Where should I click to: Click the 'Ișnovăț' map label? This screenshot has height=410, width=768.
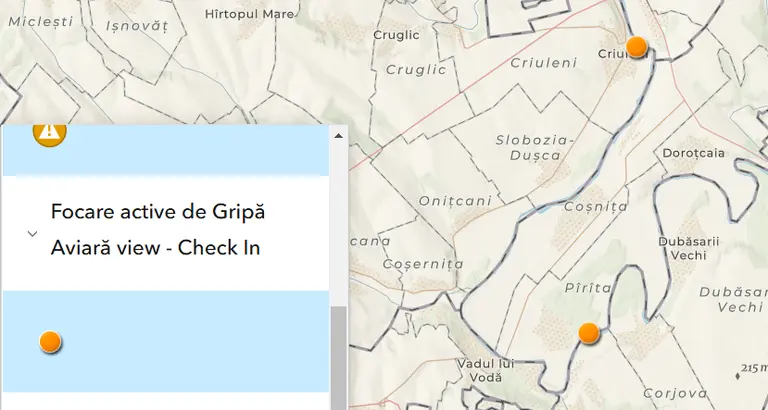tap(137, 26)
